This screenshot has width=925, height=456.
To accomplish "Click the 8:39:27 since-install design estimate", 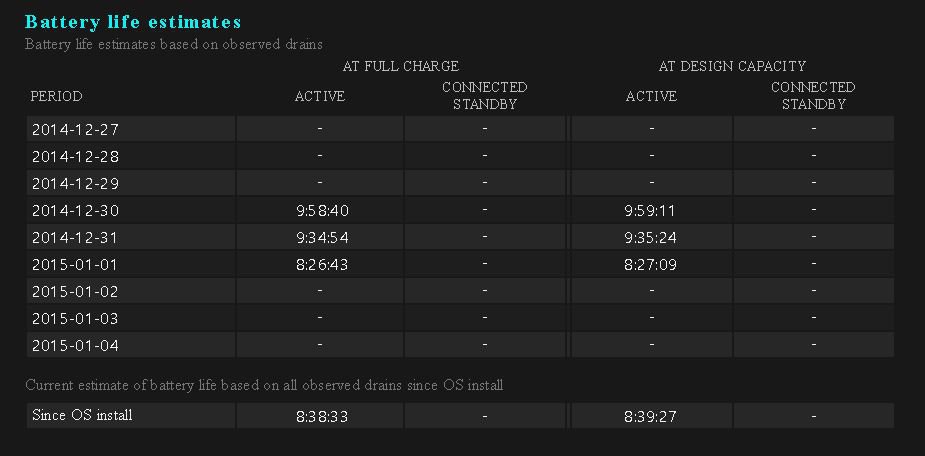I will (651, 416).
